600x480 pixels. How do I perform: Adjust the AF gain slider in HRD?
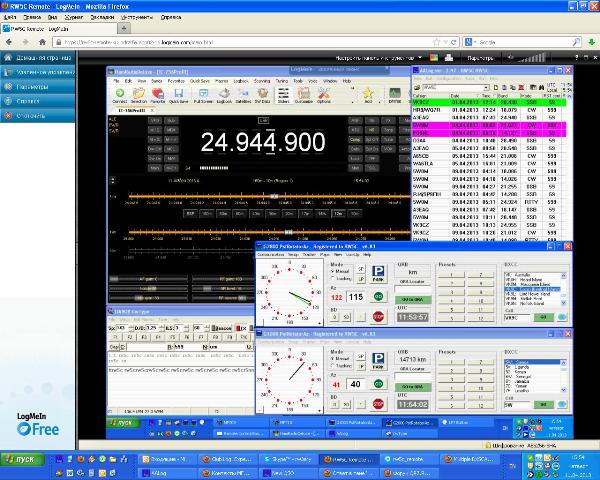coord(148,279)
